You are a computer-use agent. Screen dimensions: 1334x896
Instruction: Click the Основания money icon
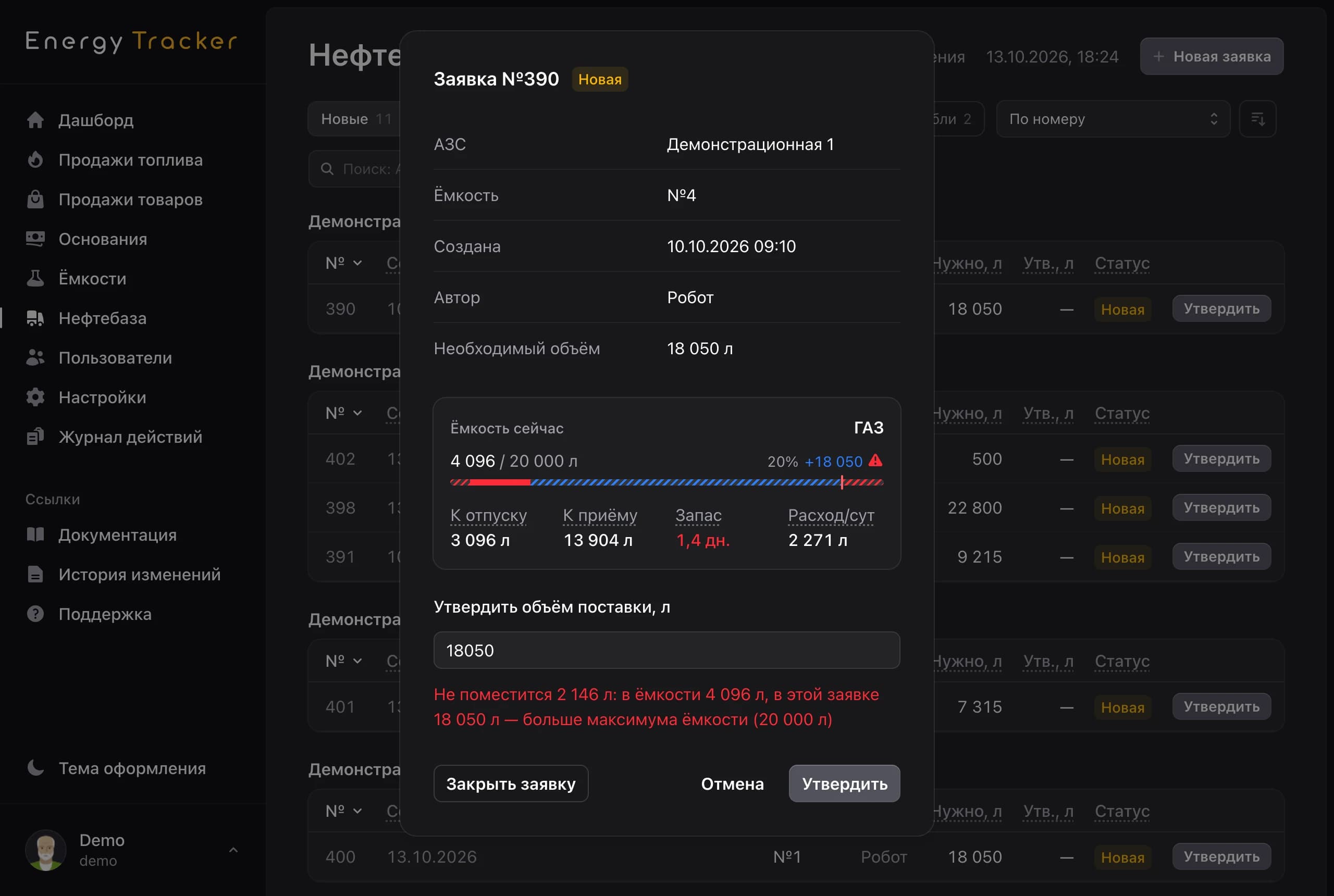click(x=35, y=239)
